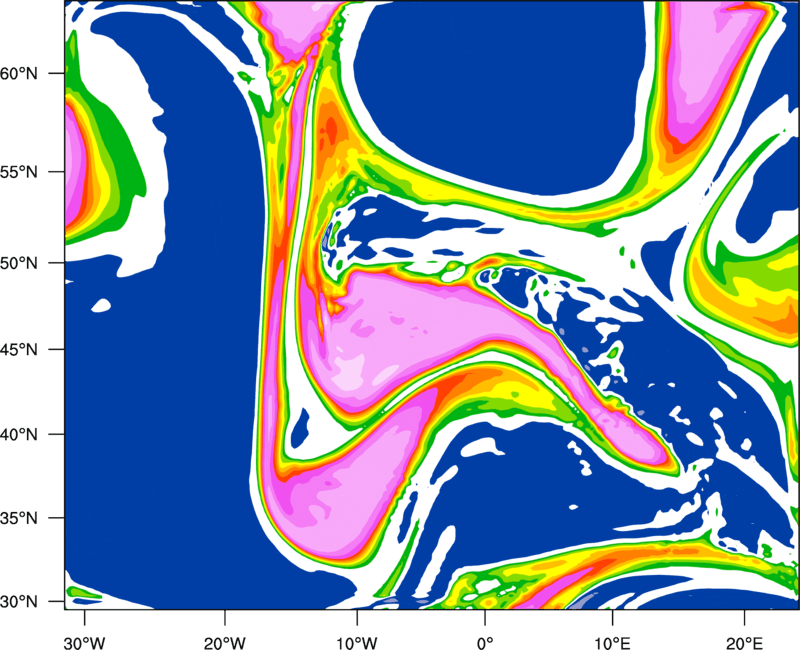Click the 45°N latitude label
Viewport: 800px width, 650px height.
click(x=19, y=349)
